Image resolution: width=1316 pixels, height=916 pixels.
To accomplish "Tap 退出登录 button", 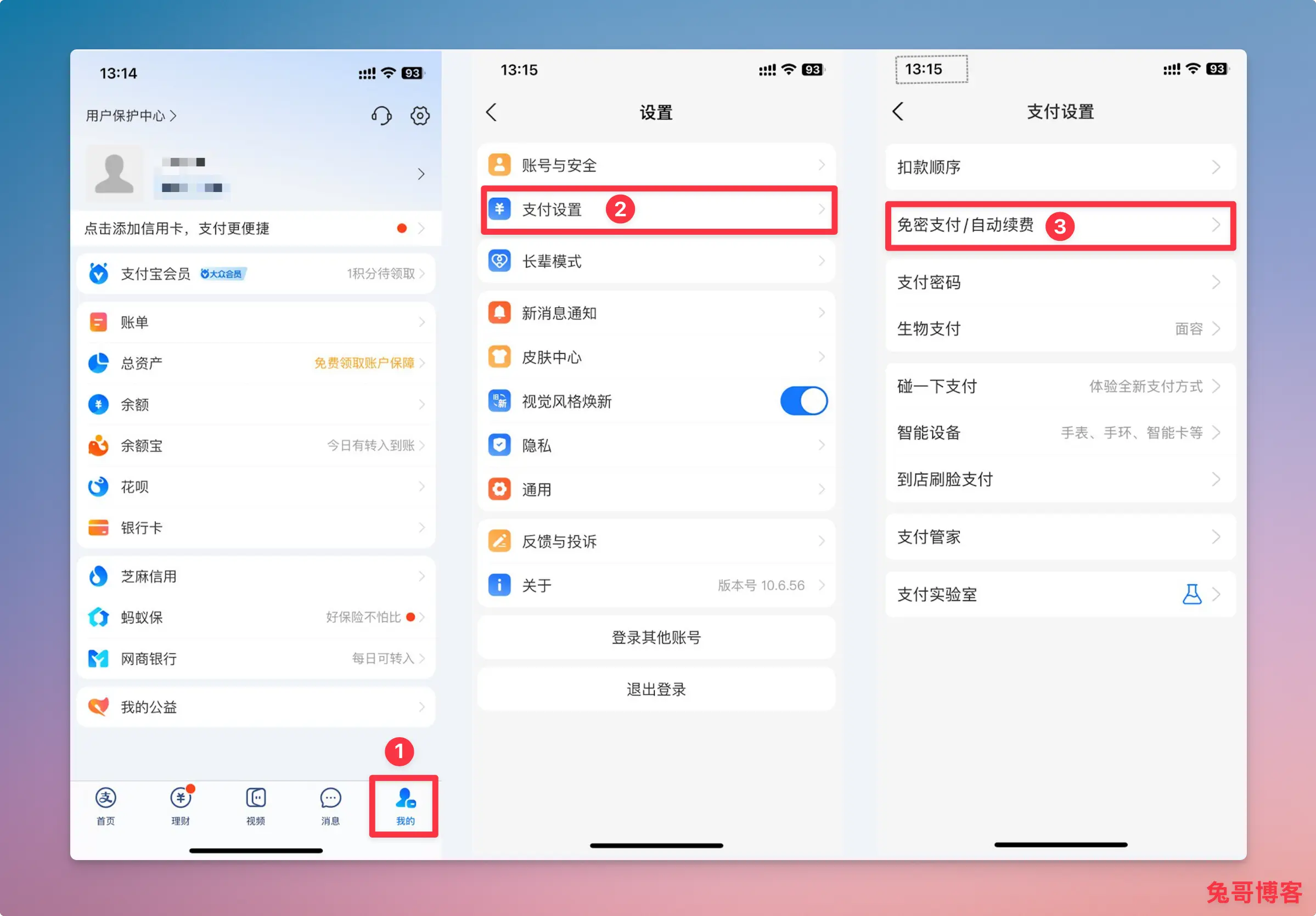I will 656,689.
